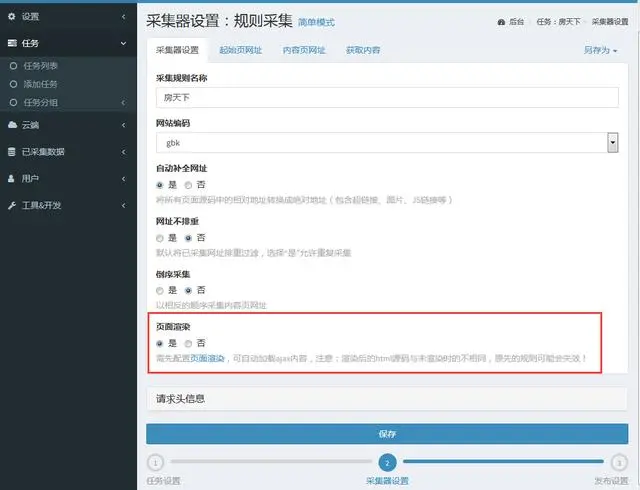This screenshot has height=490, width=640.
Task: Click the wrench icon beside 工具&开发
Action: click(x=12, y=205)
